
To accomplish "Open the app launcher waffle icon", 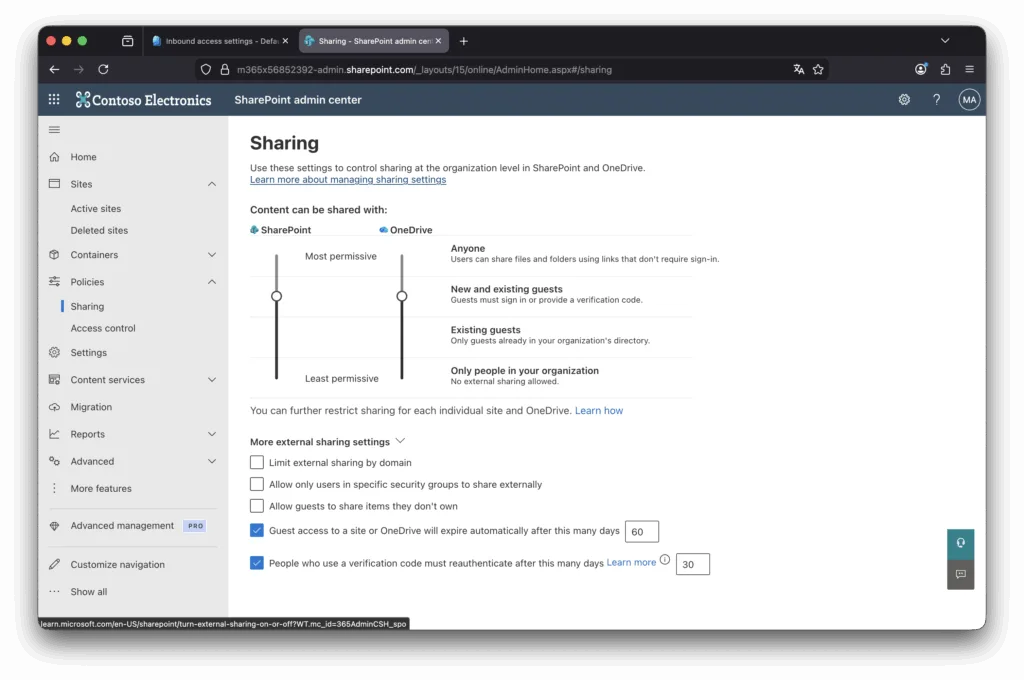I will tap(54, 100).
